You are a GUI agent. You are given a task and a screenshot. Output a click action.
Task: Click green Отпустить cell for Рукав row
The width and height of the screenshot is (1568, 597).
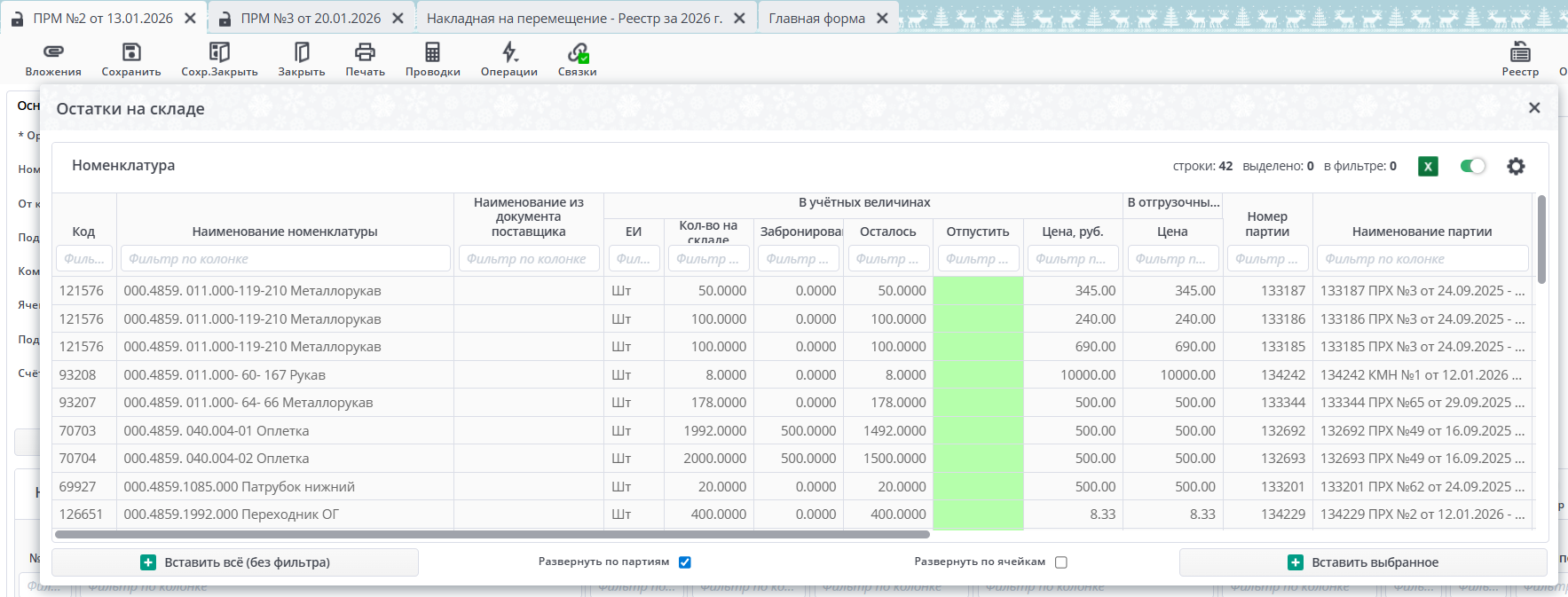(x=978, y=375)
